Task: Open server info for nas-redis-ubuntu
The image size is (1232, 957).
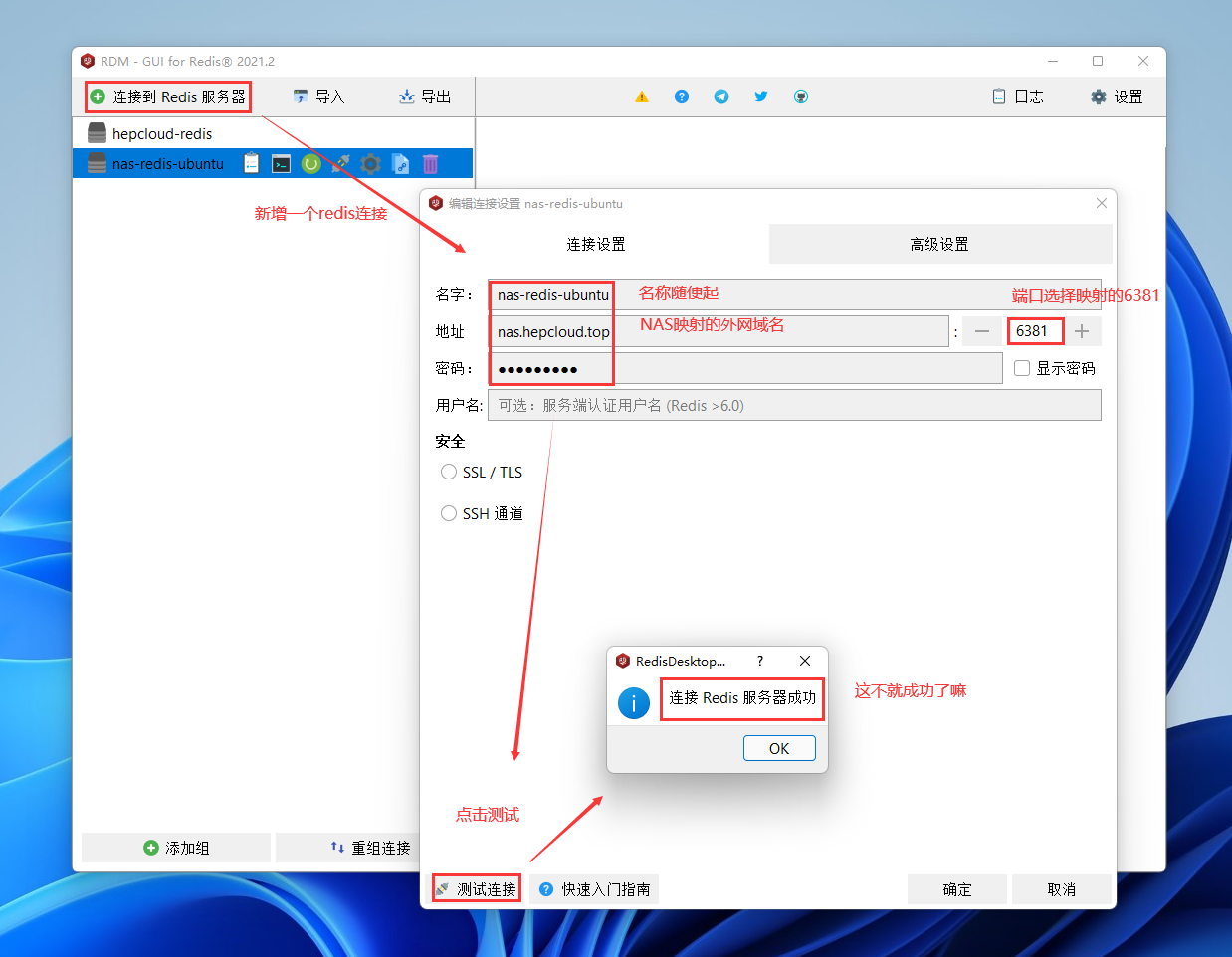Action: coord(252,164)
